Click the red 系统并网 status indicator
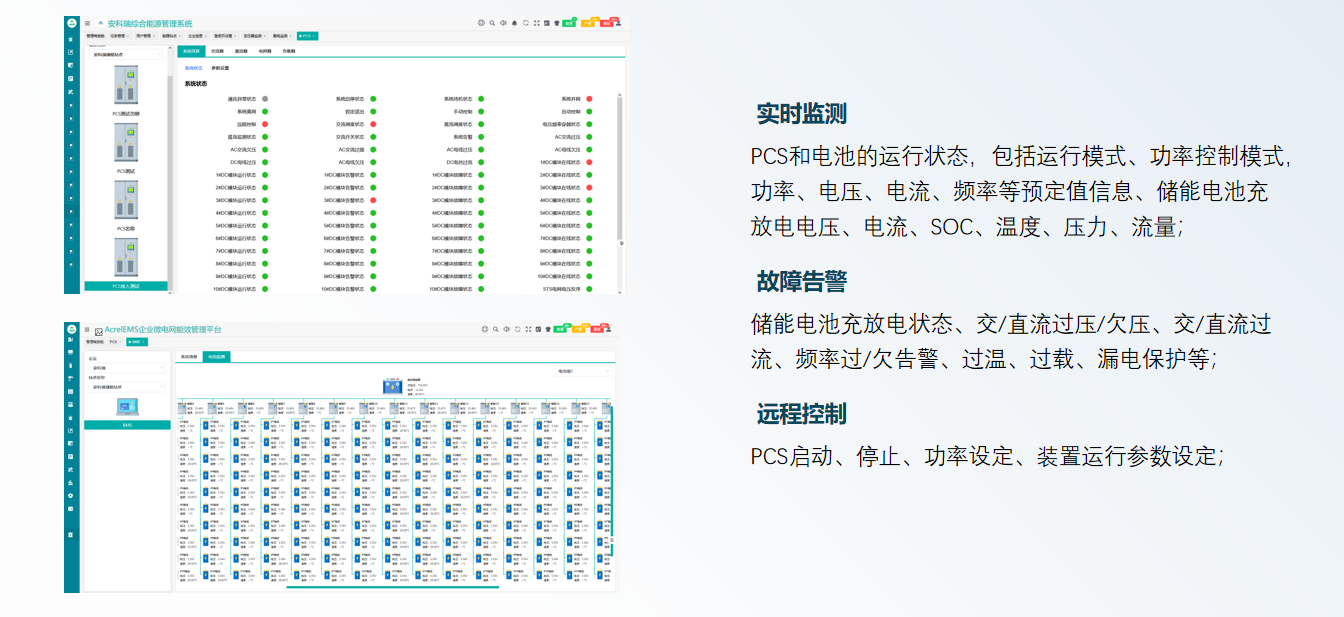1344x617 pixels. [590, 99]
